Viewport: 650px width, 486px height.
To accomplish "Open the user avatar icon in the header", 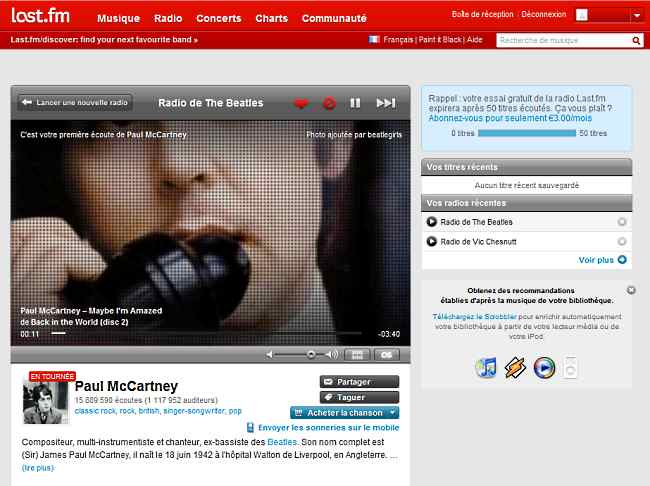I will click(x=582, y=15).
